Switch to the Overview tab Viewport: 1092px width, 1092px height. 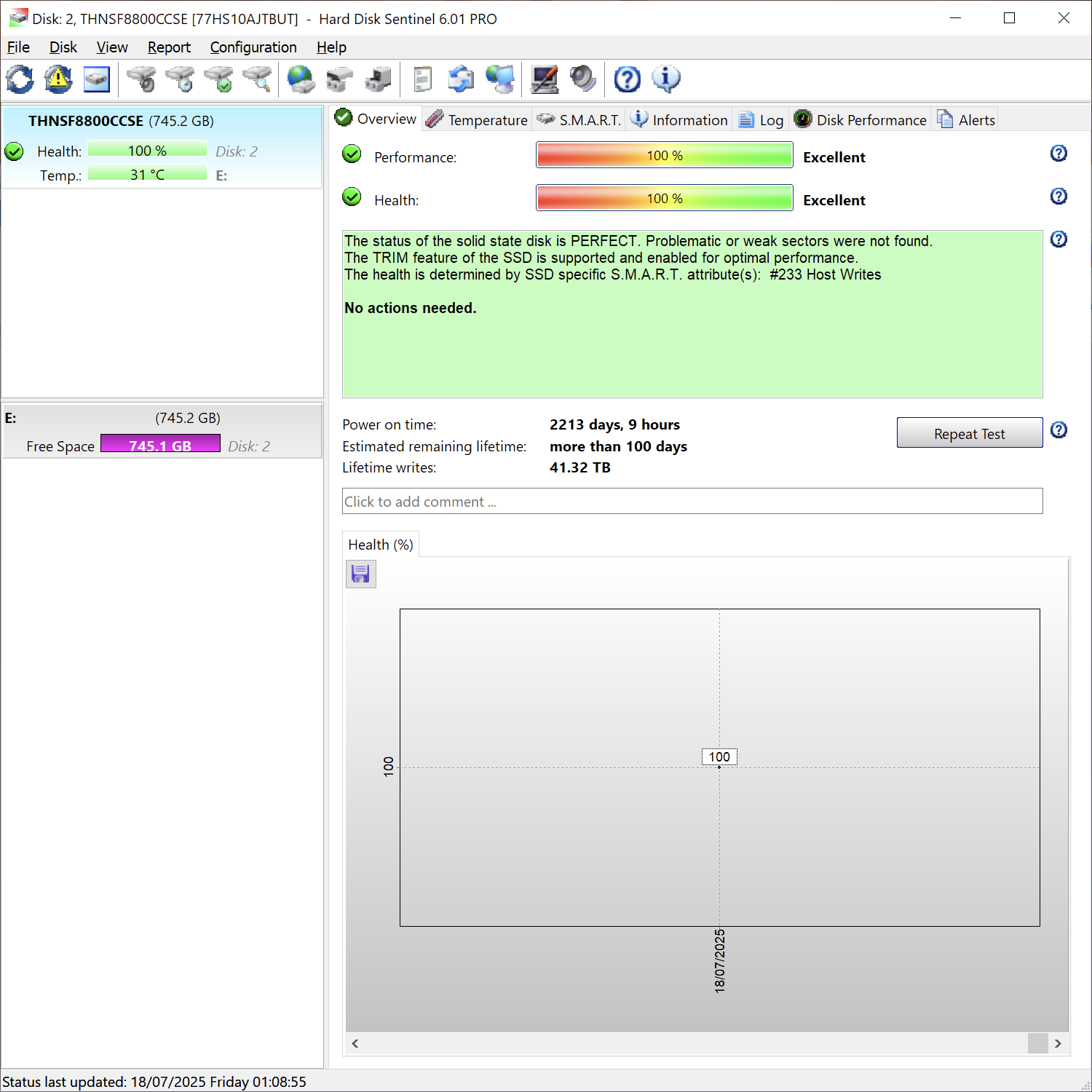tap(376, 119)
